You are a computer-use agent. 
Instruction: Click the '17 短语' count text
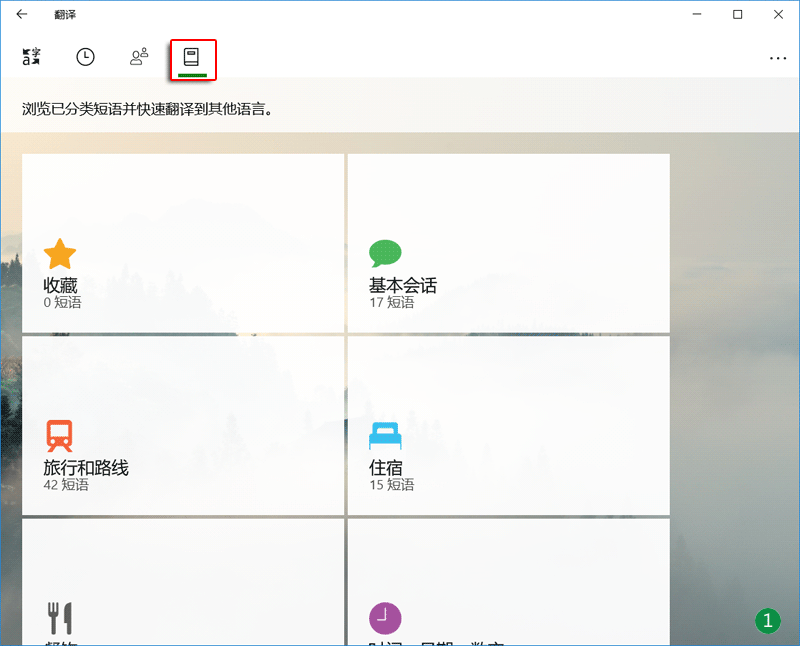(x=392, y=303)
